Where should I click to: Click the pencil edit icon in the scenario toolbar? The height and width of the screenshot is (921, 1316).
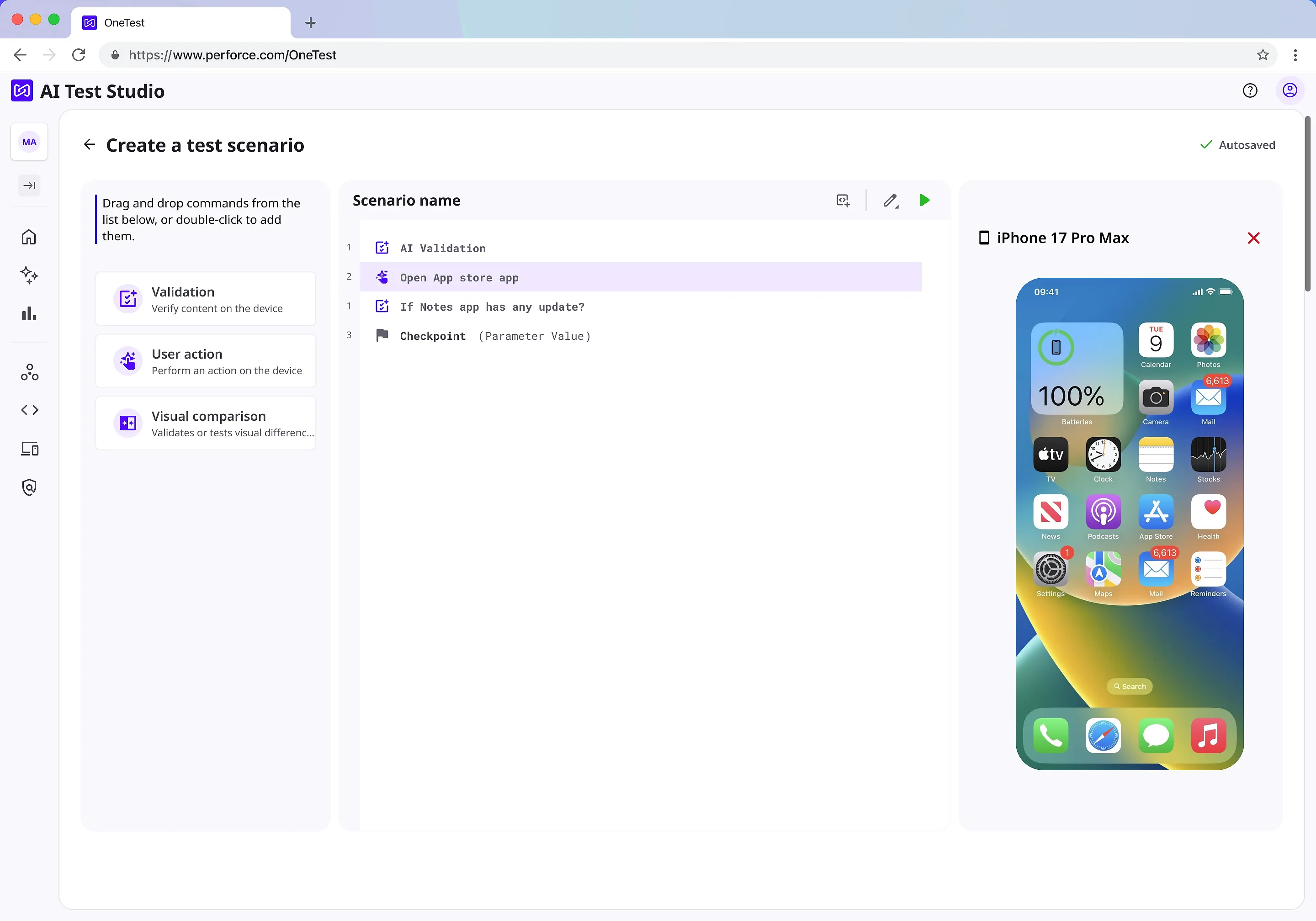(x=891, y=201)
